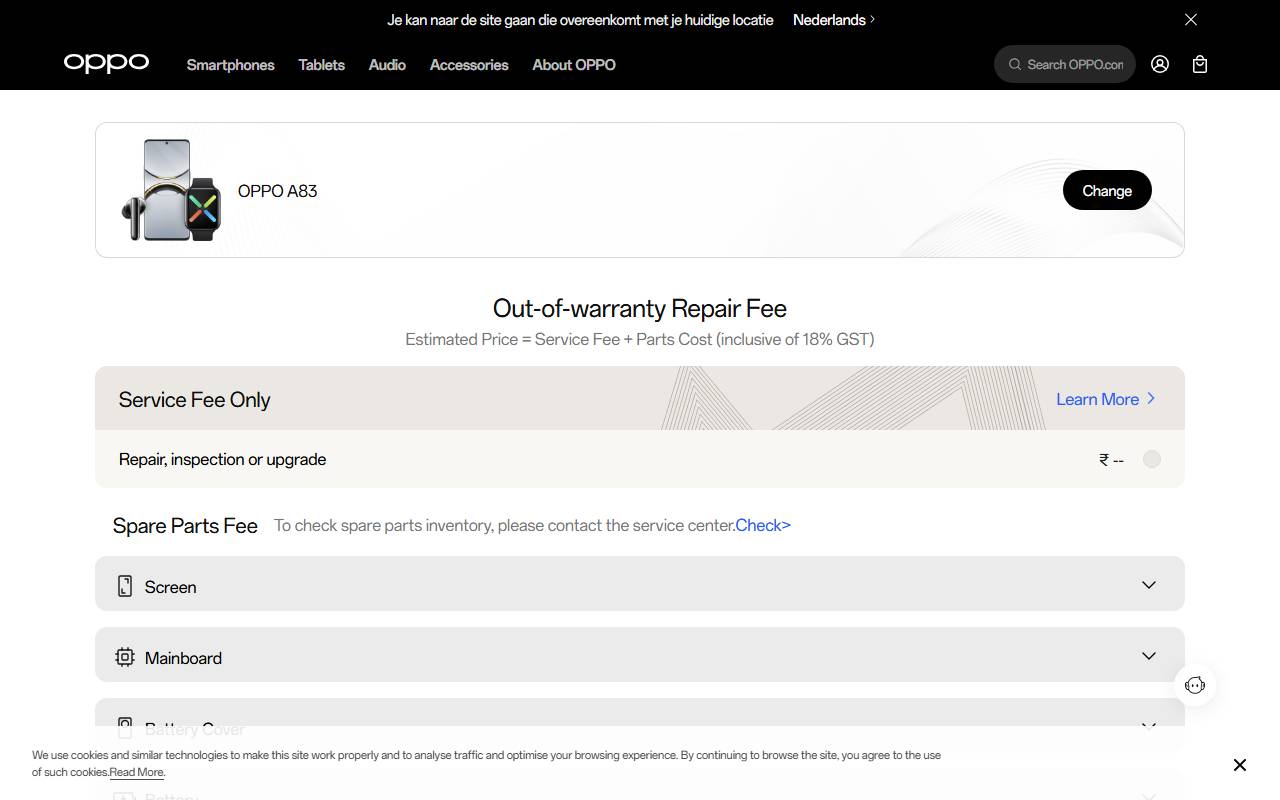This screenshot has width=1280, height=800.
Task: Switch site language to Nederlands
Action: point(833,19)
